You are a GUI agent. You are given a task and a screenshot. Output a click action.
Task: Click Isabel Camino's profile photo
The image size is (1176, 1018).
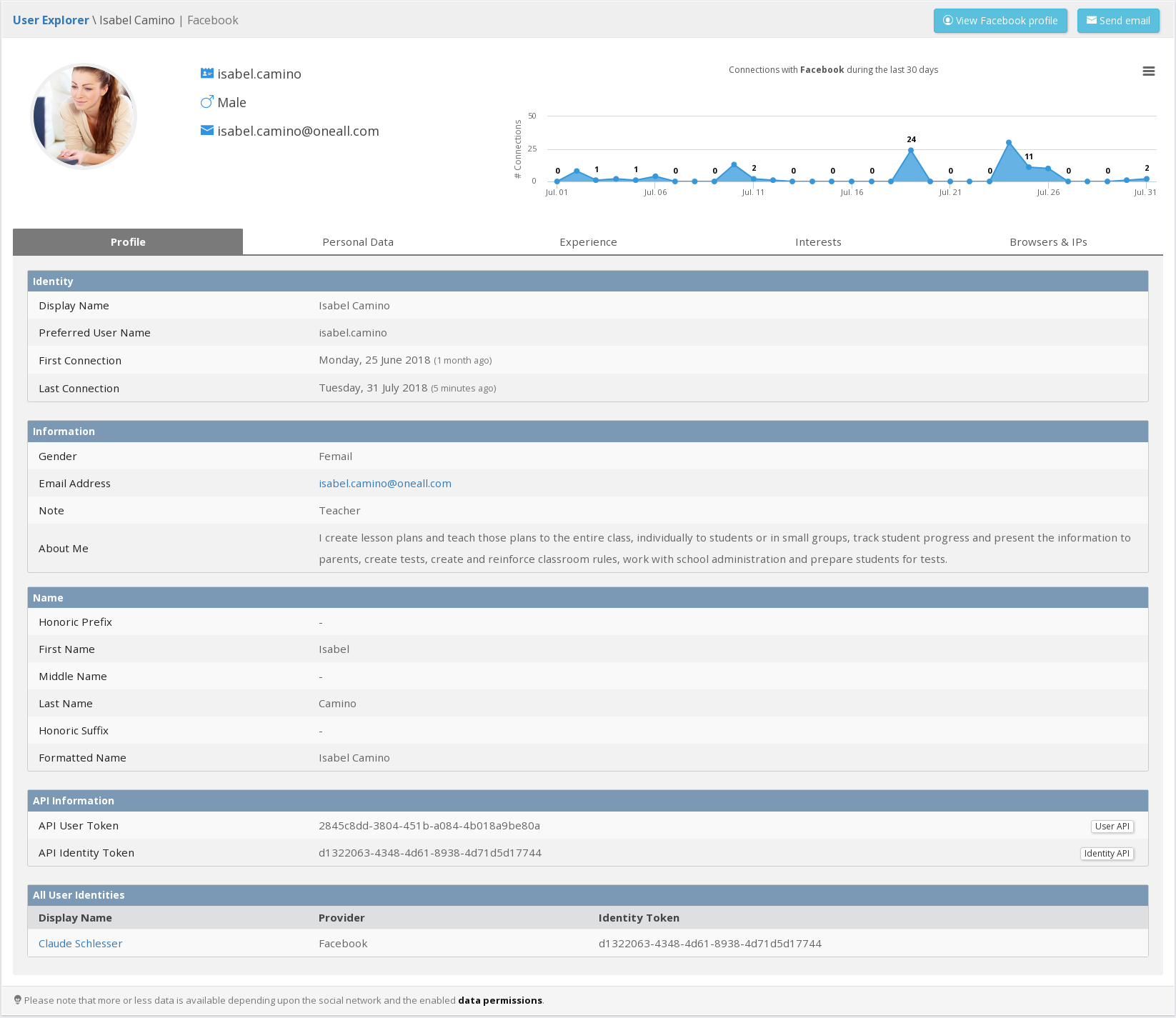pyautogui.click(x=84, y=116)
